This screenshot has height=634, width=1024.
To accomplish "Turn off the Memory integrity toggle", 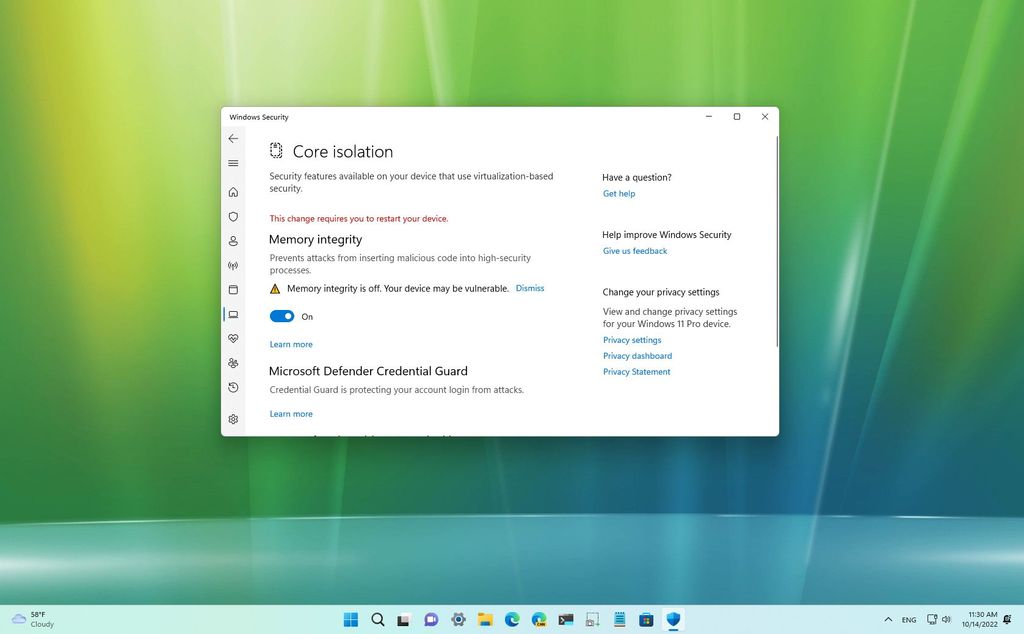I will [x=281, y=316].
